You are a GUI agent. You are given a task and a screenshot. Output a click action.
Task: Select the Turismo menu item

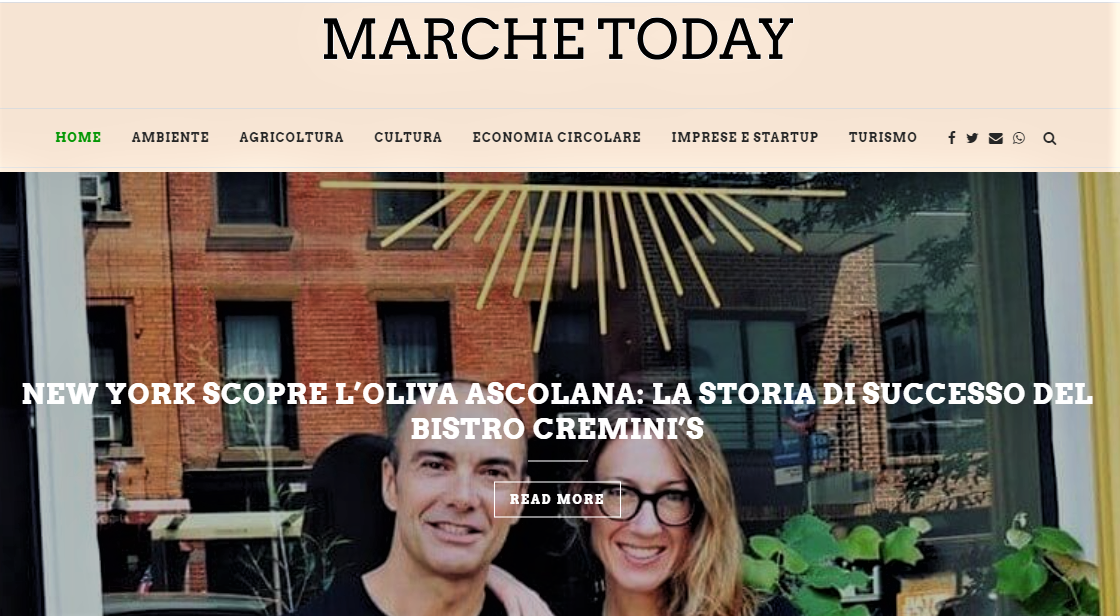pyautogui.click(x=883, y=137)
